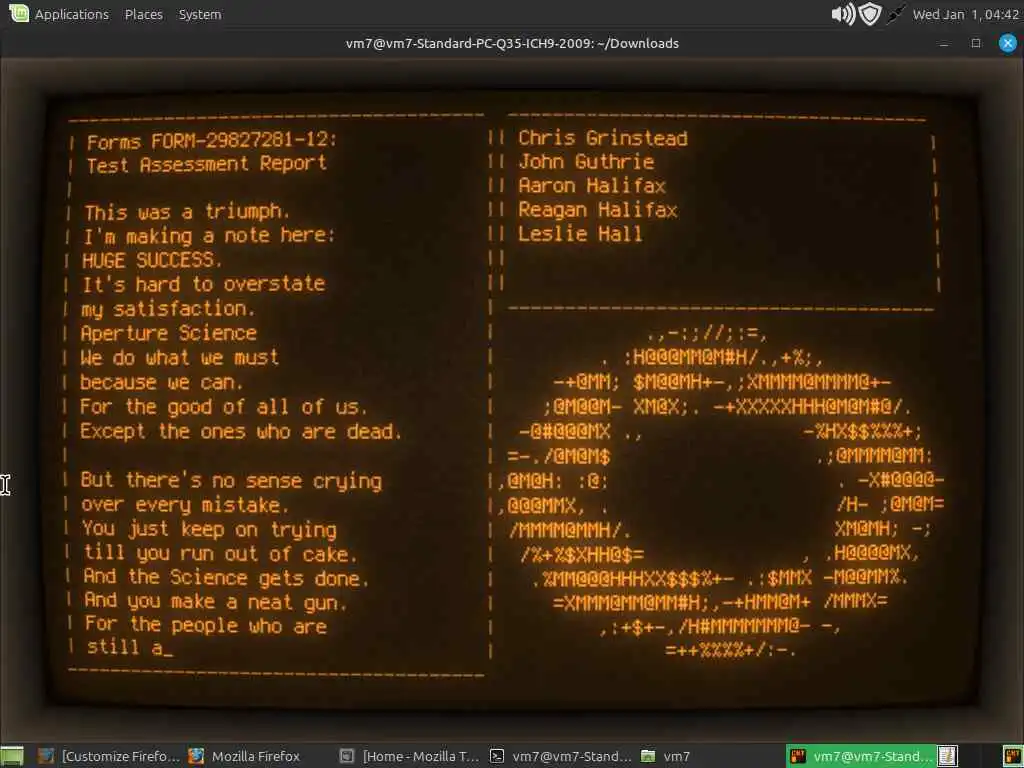Close the terminal with the blue X
1024x768 pixels.
[x=1008, y=43]
